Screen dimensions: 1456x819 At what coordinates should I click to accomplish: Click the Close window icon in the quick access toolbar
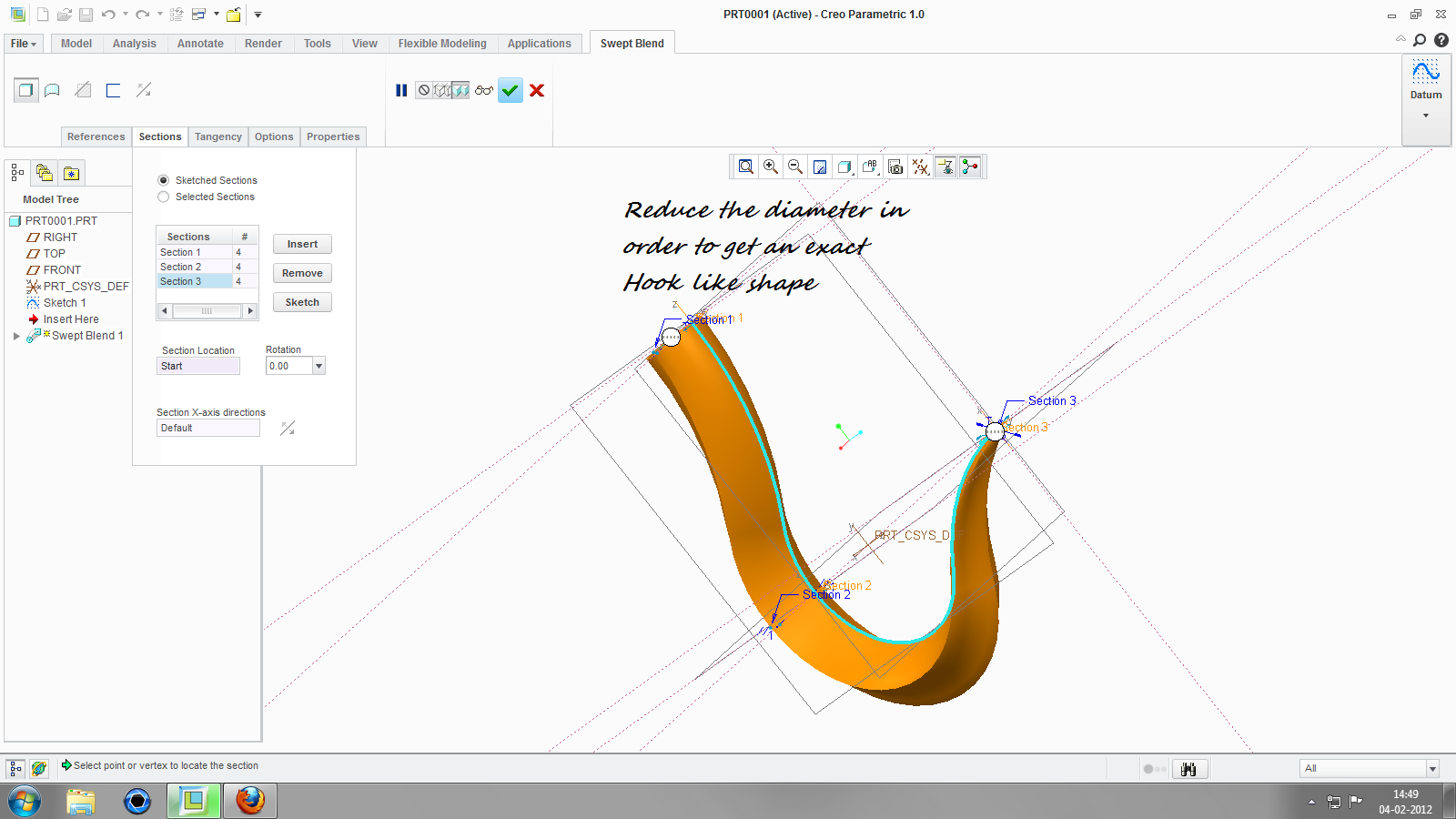point(234,15)
